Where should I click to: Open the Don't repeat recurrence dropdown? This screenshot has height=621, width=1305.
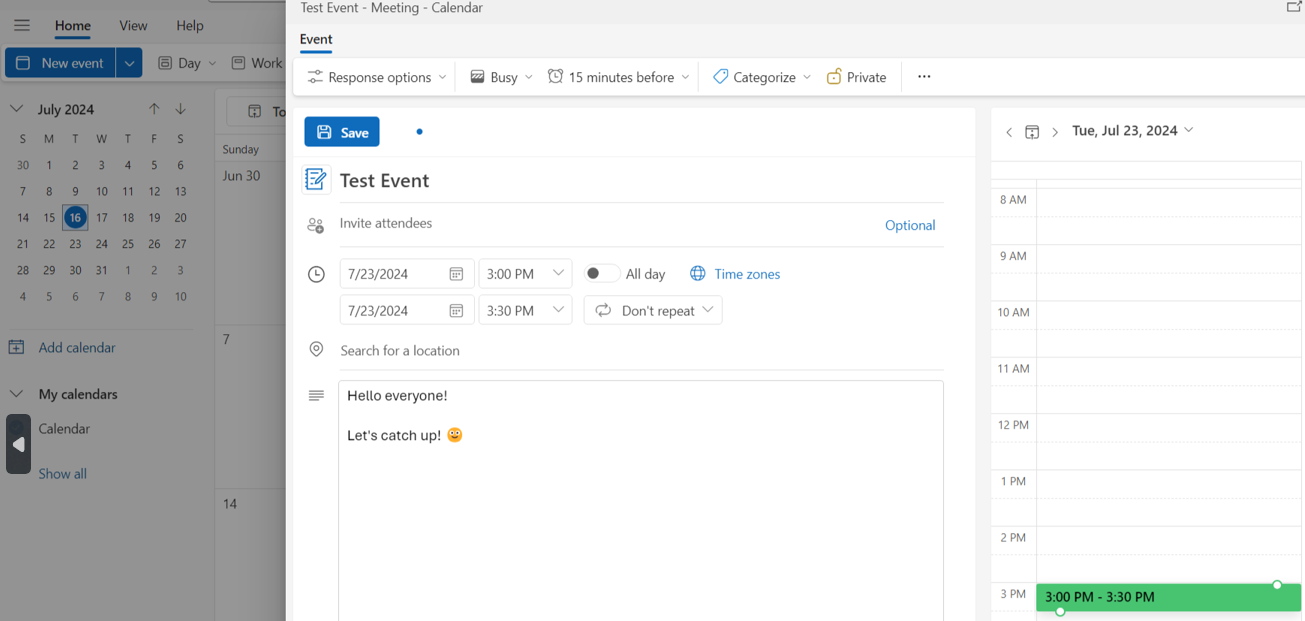coord(653,311)
